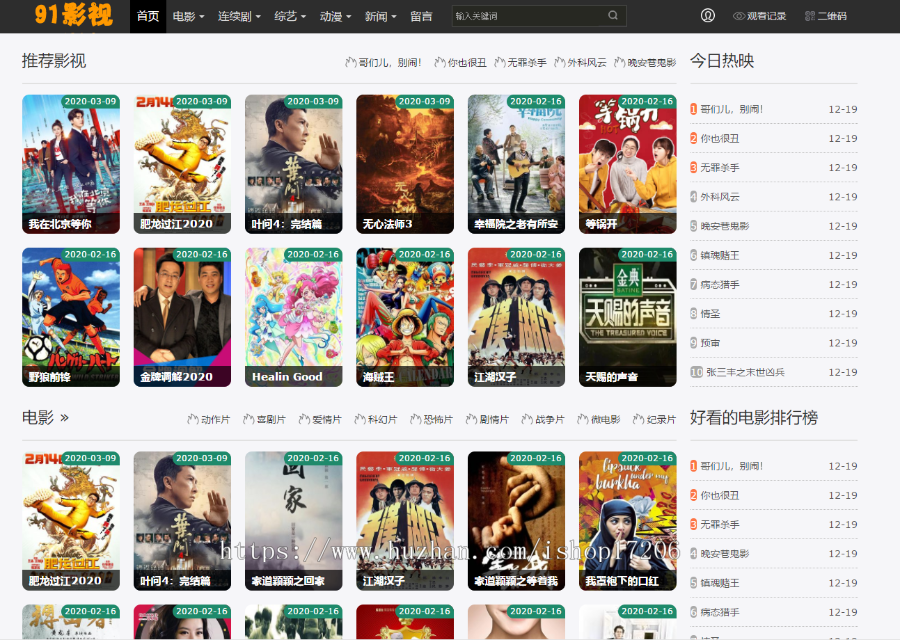Screen dimensions: 900x640
Task: Open the user account icon
Action: point(708,15)
